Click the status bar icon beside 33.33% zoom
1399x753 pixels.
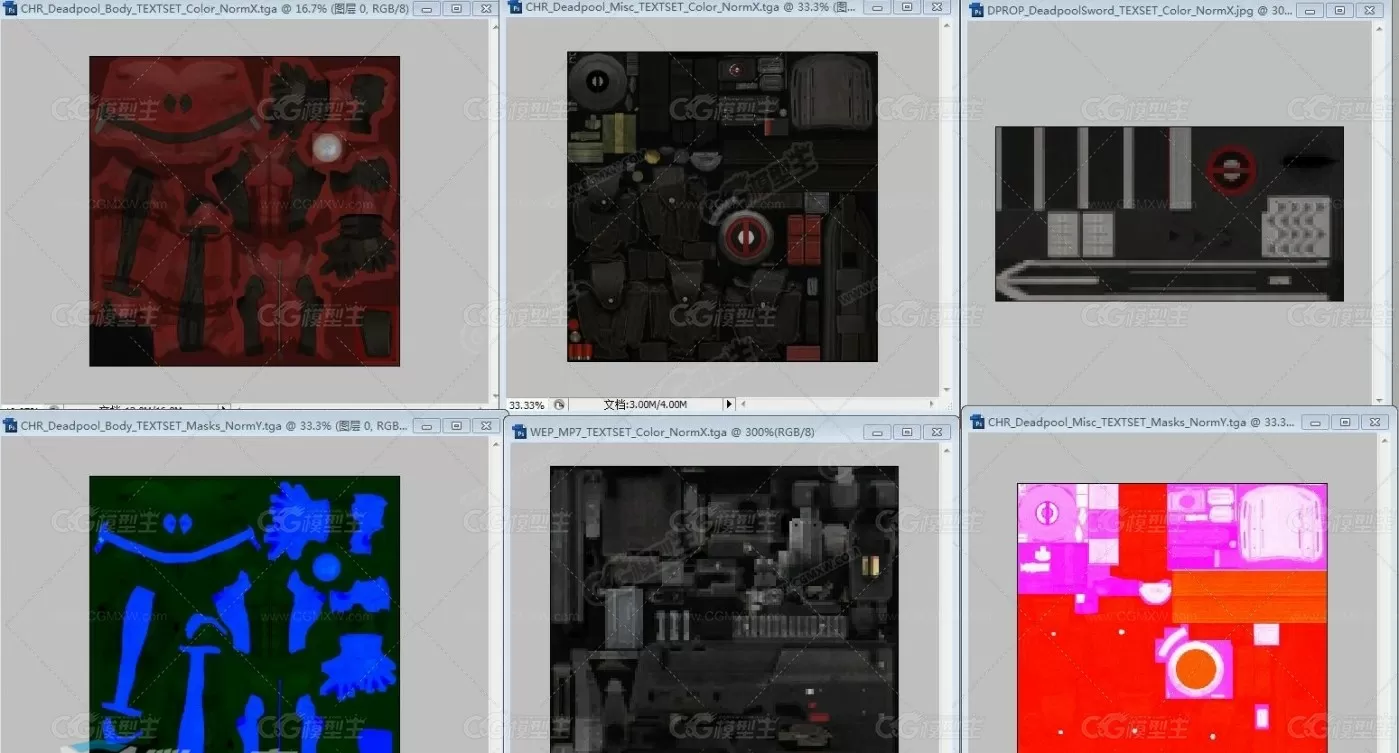tap(559, 405)
